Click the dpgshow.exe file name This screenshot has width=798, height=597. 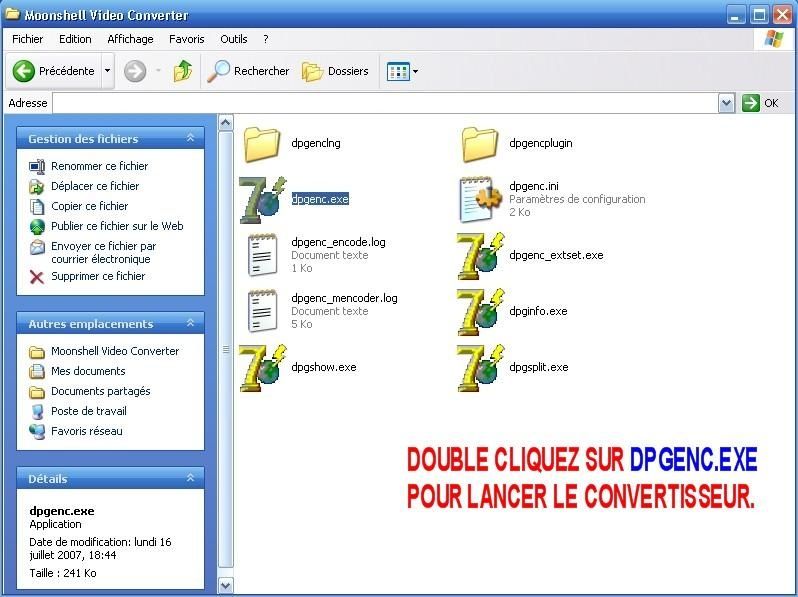point(324,367)
